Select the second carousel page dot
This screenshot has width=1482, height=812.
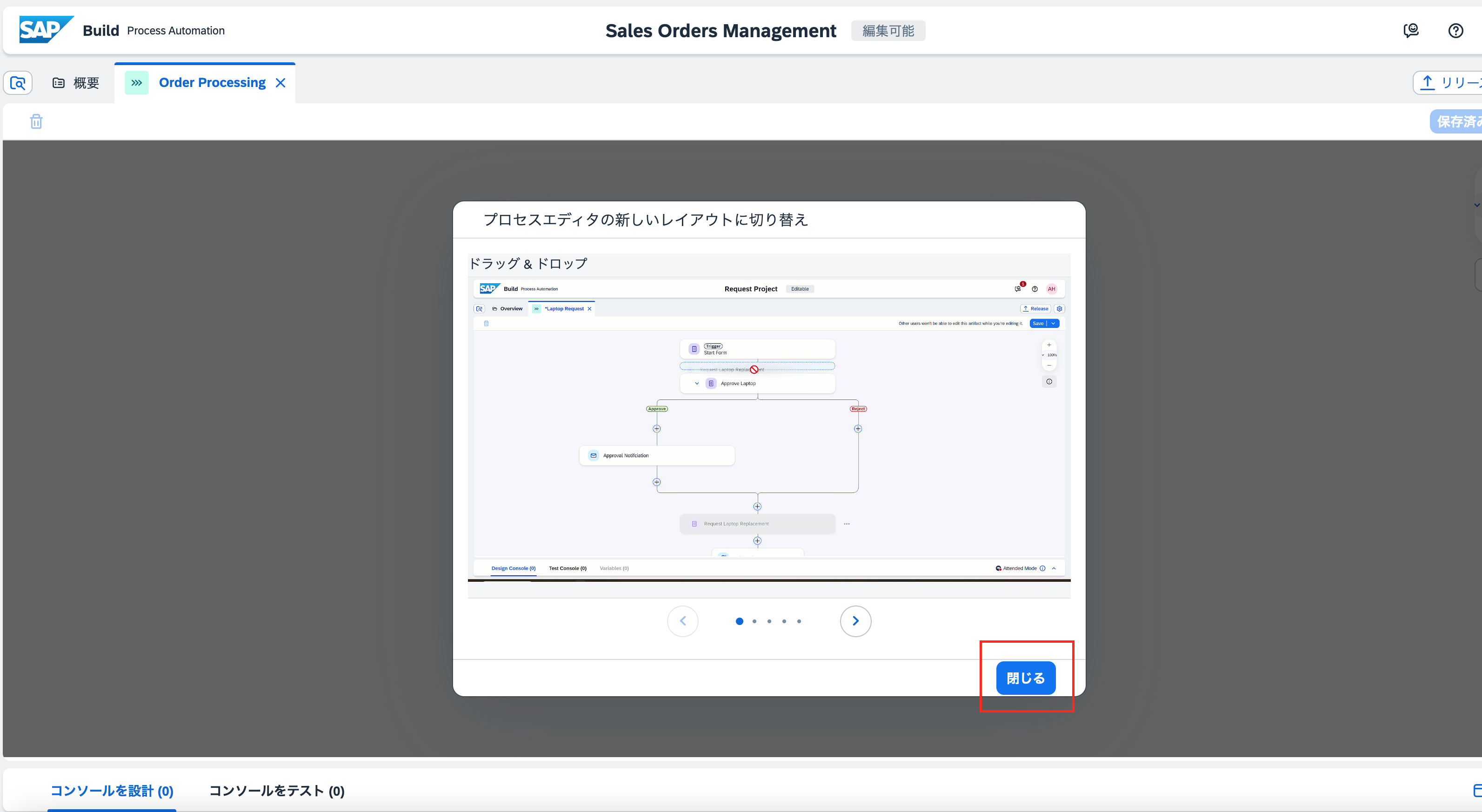pyautogui.click(x=754, y=621)
